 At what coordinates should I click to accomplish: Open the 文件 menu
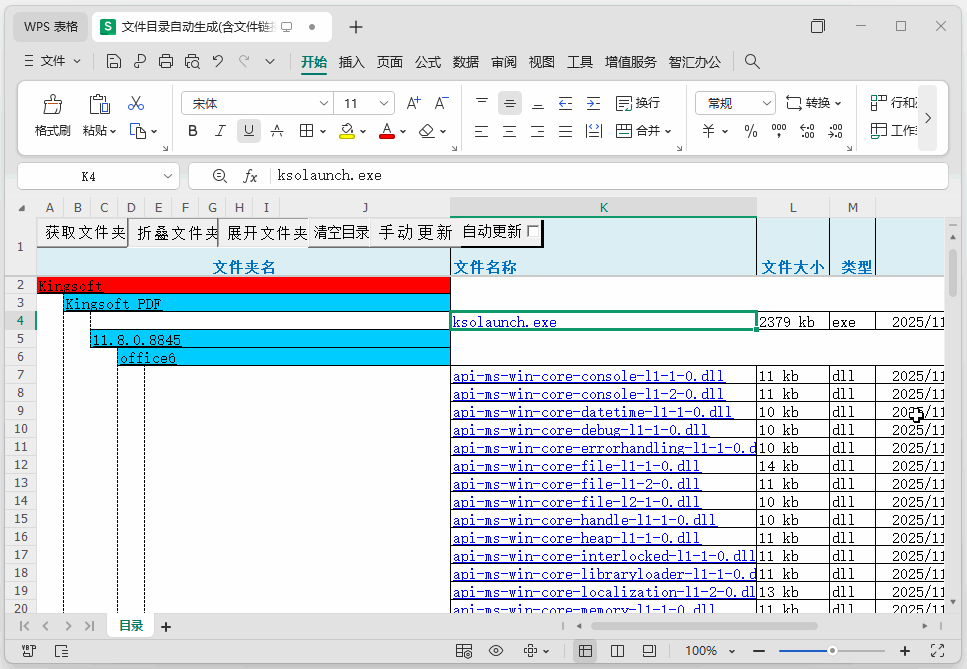tap(52, 61)
